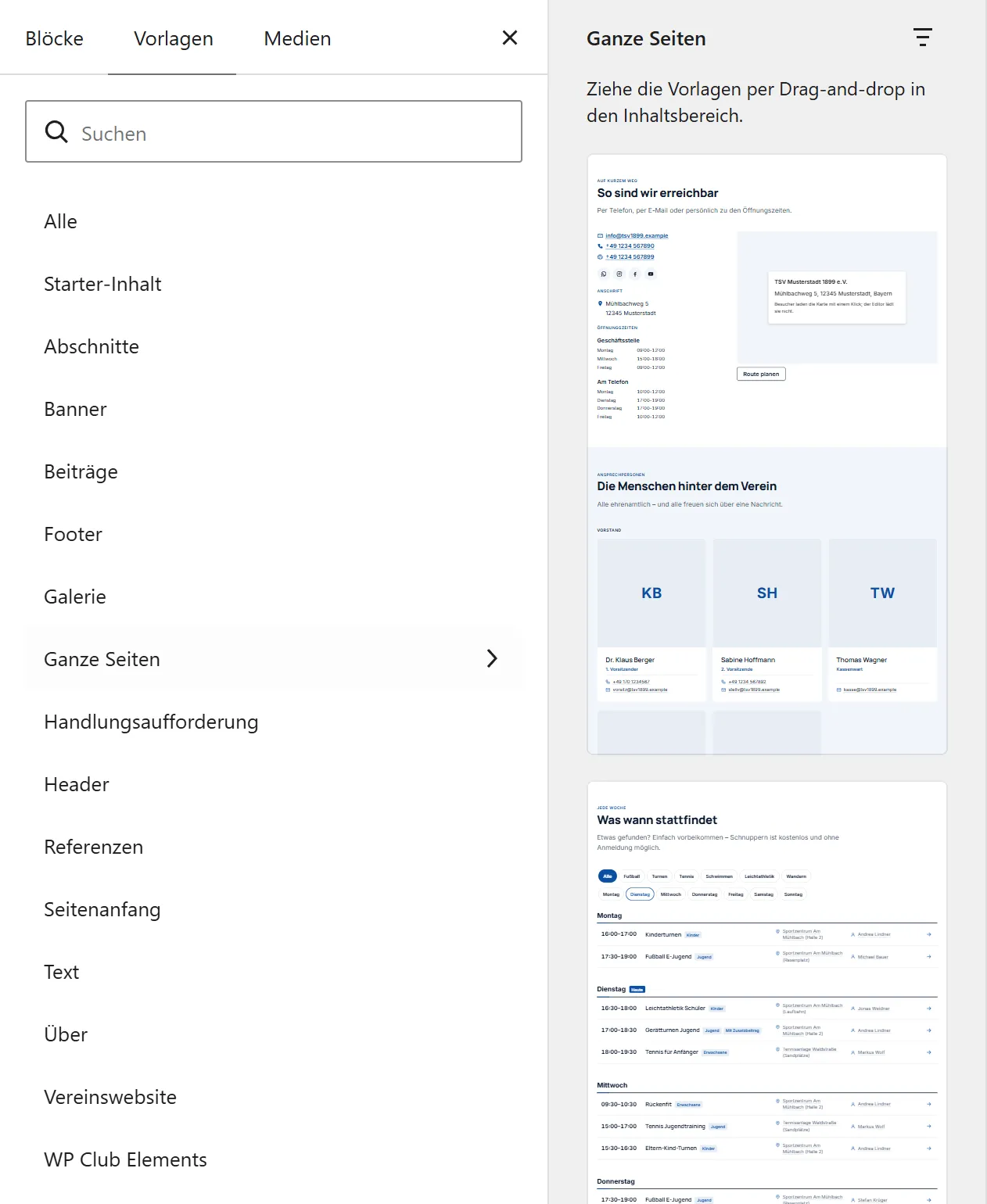Open the Medien tab
987x1204 pixels.
[x=297, y=38]
